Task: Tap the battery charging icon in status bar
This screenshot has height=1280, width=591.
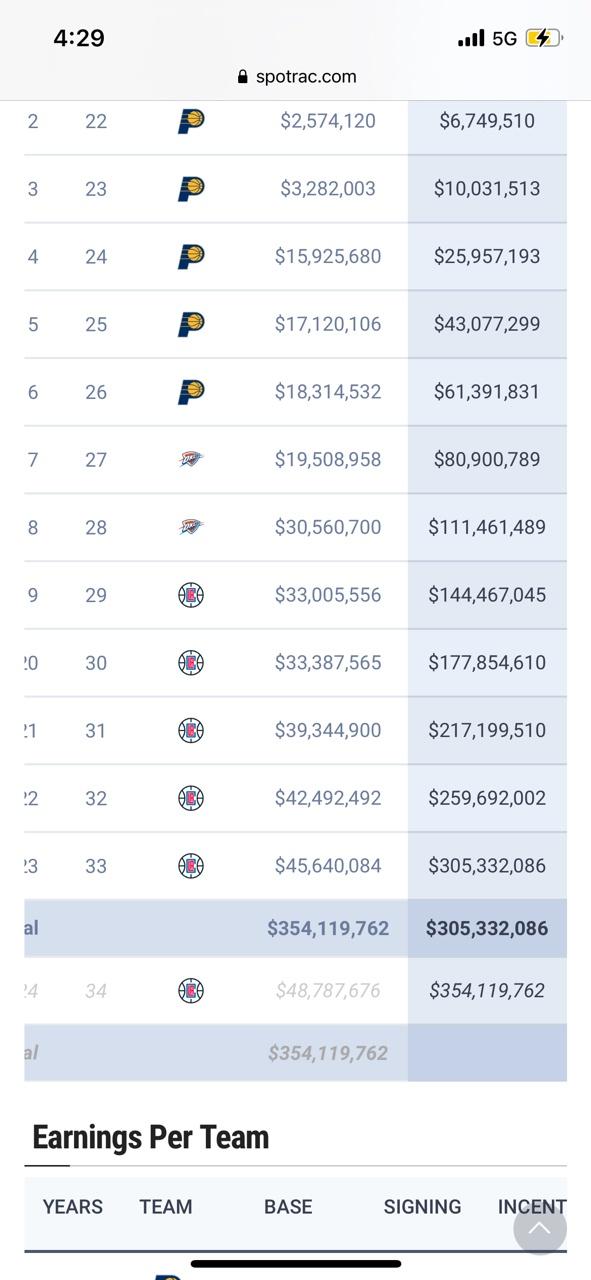Action: [x=543, y=38]
